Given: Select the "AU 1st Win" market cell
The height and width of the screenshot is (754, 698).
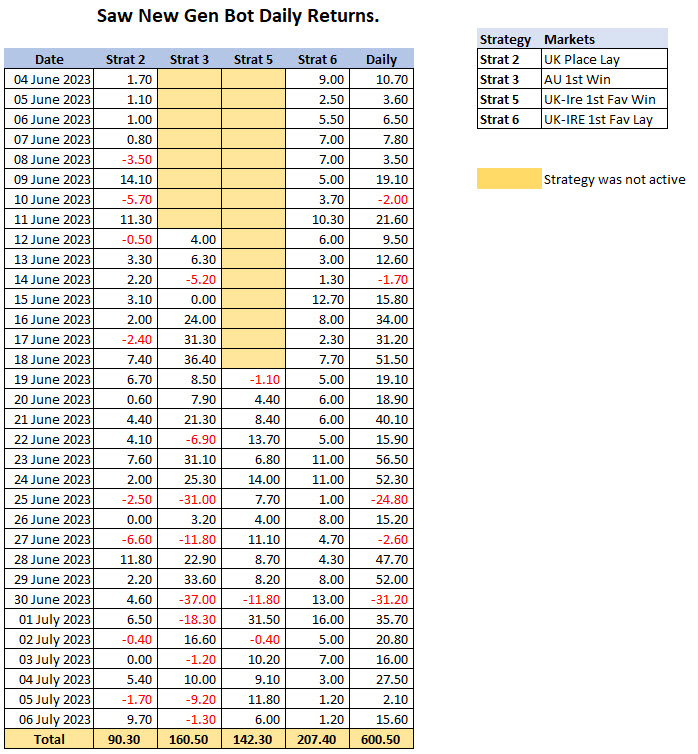Looking at the screenshot, I should tap(604, 79).
